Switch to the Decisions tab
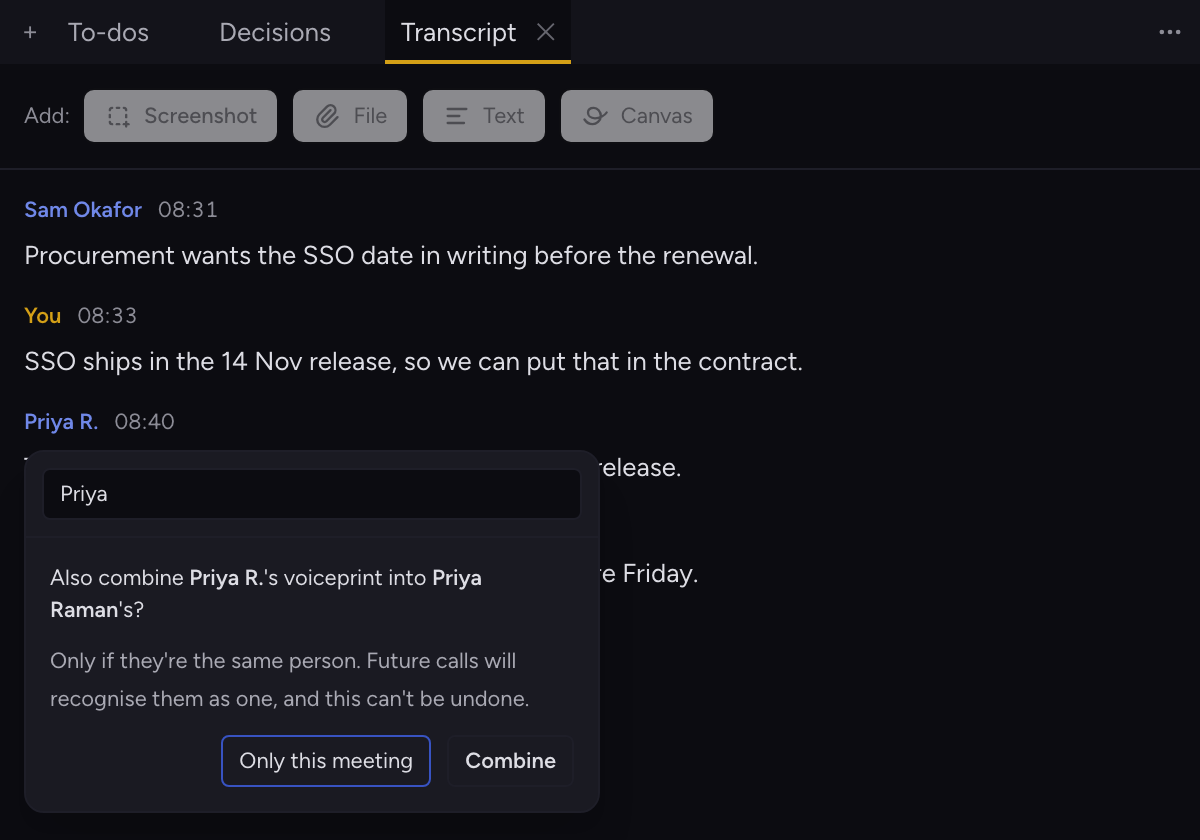Viewport: 1200px width, 840px height. (275, 32)
